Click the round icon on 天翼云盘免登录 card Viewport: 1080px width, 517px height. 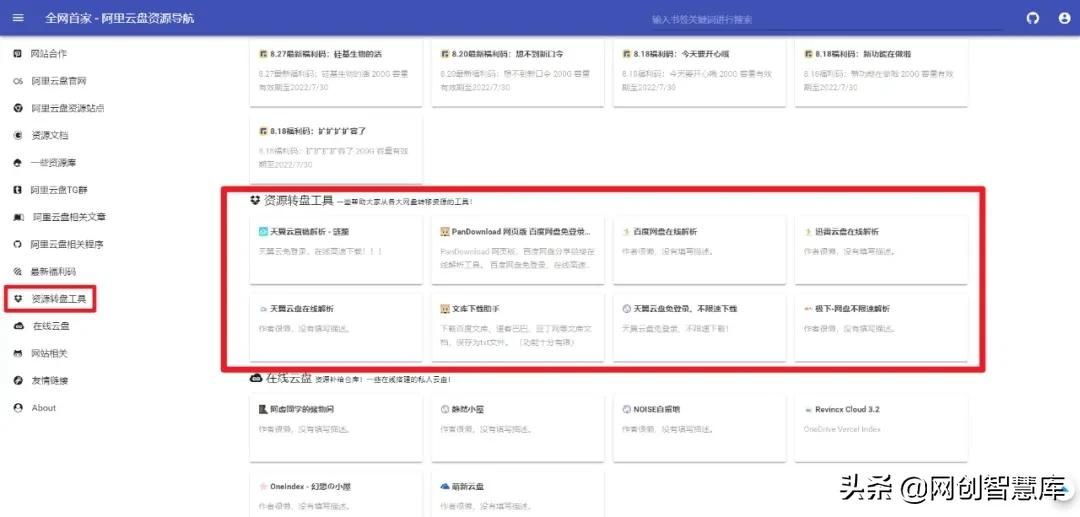627,309
